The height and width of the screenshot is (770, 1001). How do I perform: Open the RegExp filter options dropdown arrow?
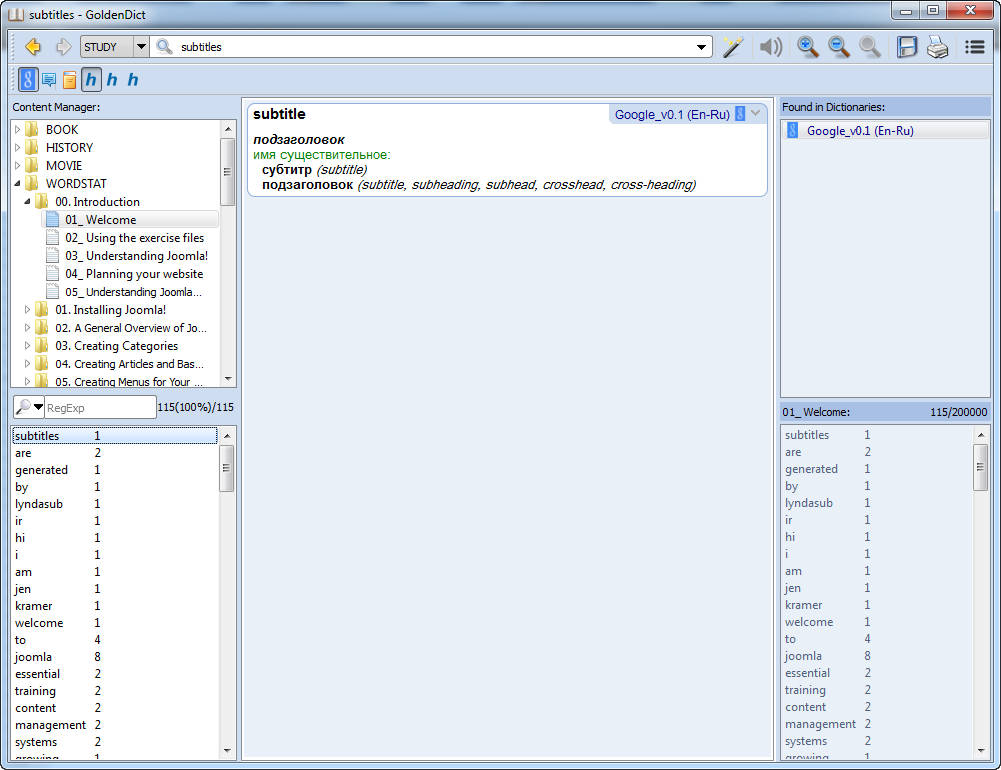pos(38,407)
